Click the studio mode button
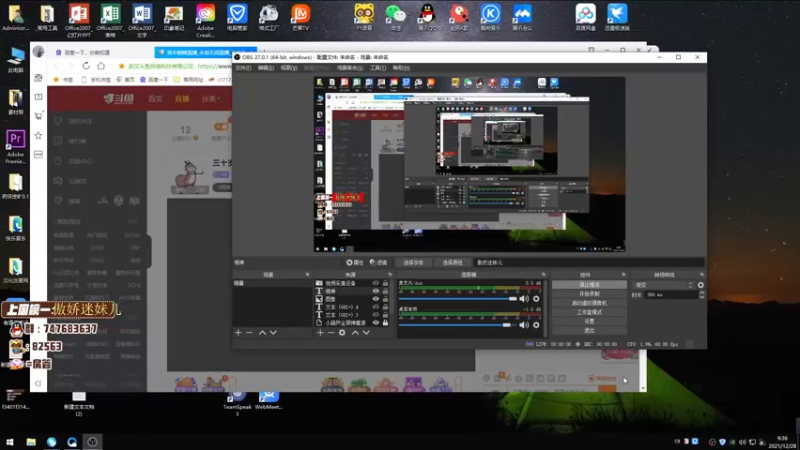 (589, 312)
